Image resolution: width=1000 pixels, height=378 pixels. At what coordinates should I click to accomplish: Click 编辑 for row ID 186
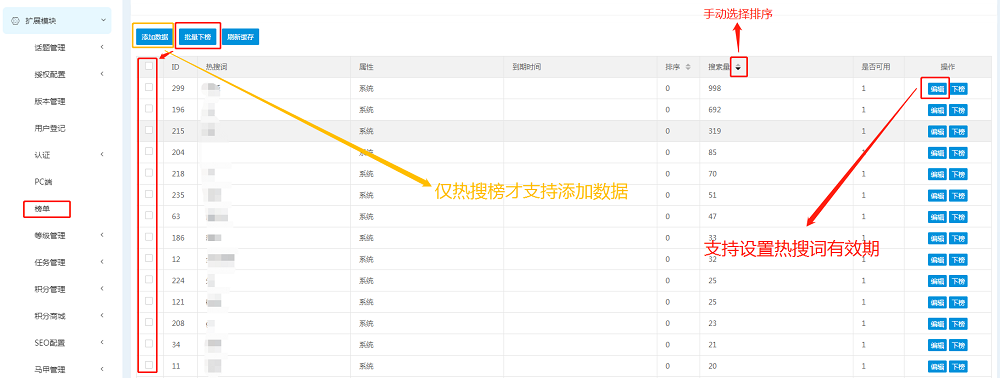tap(937, 238)
